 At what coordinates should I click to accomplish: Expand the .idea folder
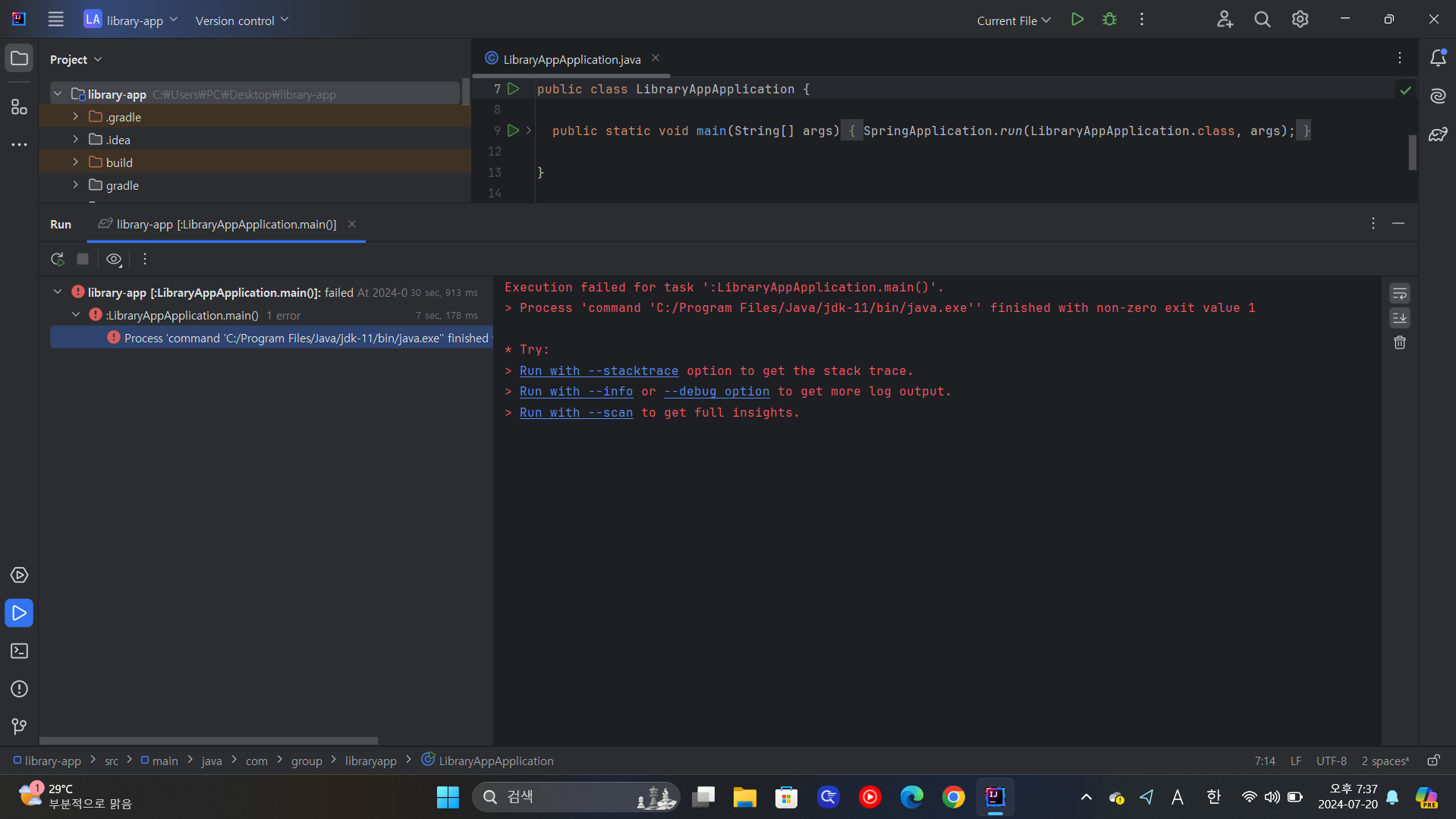(76, 140)
